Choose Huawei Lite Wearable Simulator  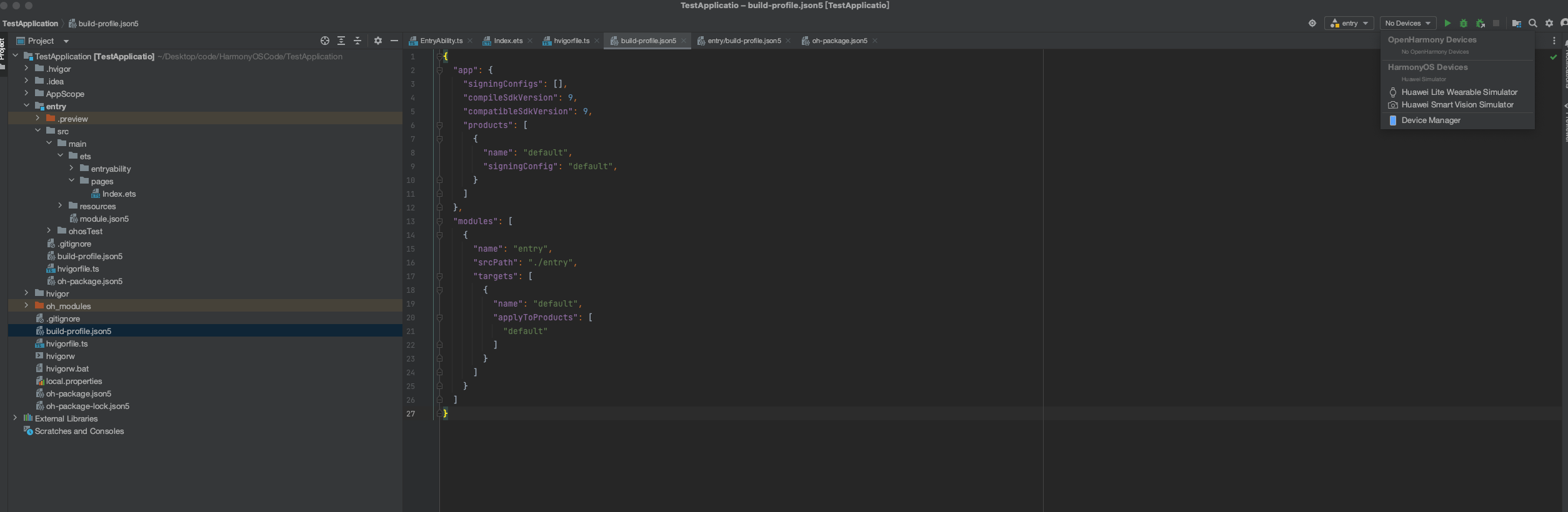point(1459,92)
